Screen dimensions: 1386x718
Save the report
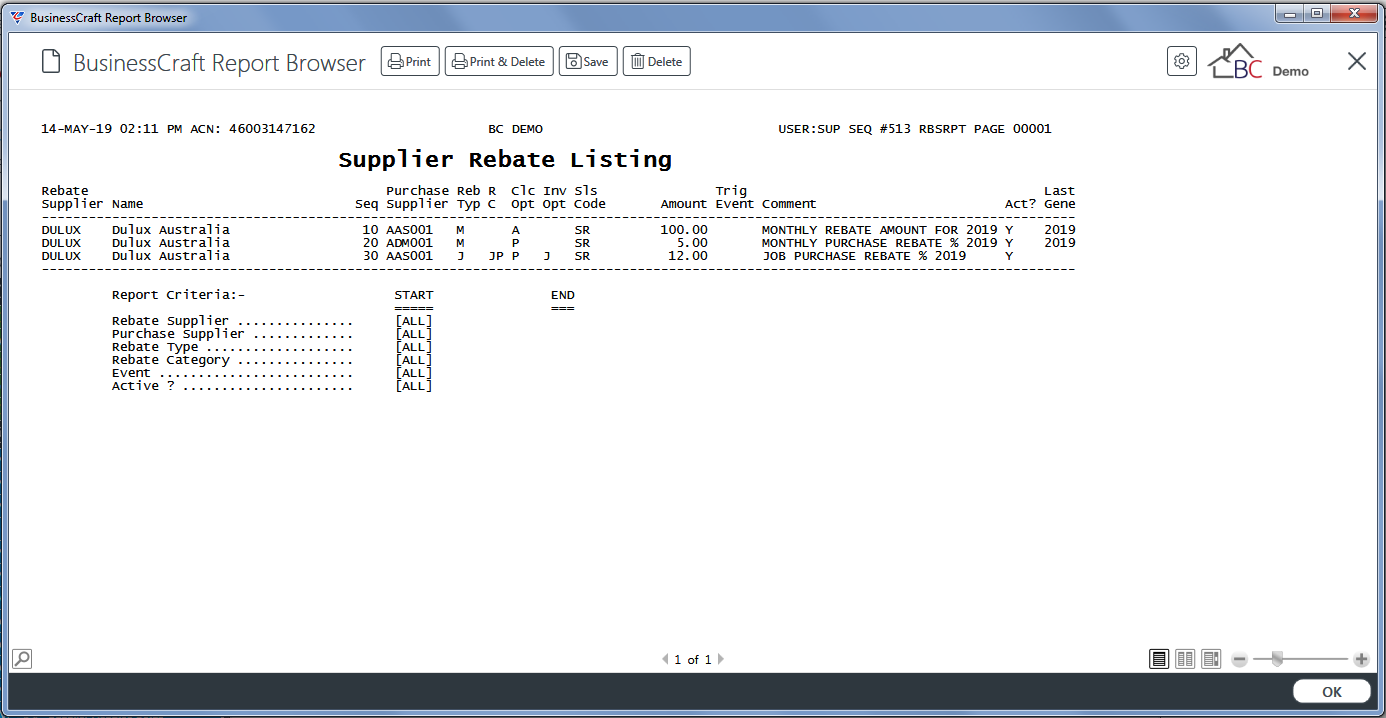[x=588, y=61]
